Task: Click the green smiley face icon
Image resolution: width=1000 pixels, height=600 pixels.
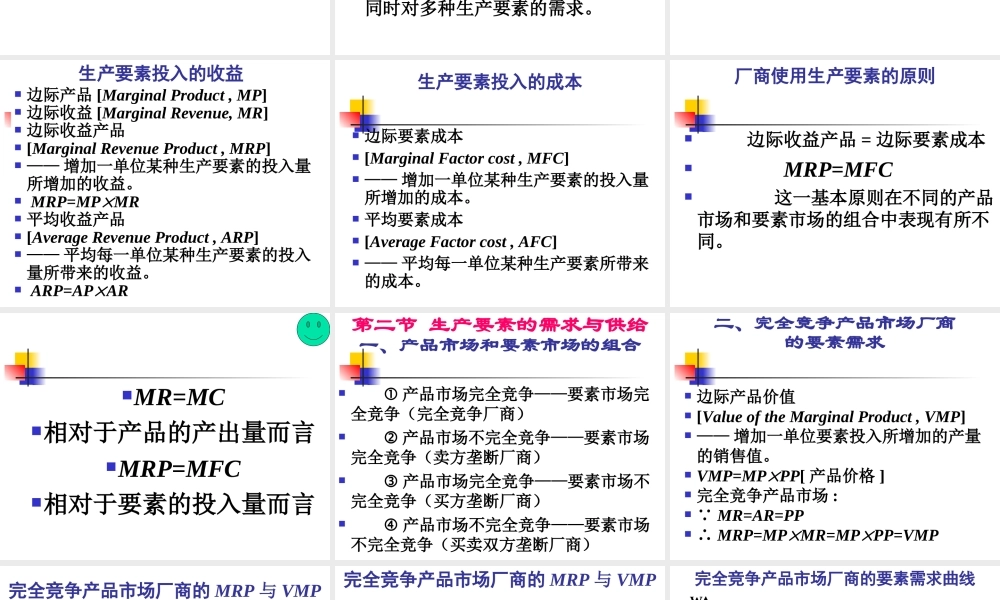Action: point(313,328)
